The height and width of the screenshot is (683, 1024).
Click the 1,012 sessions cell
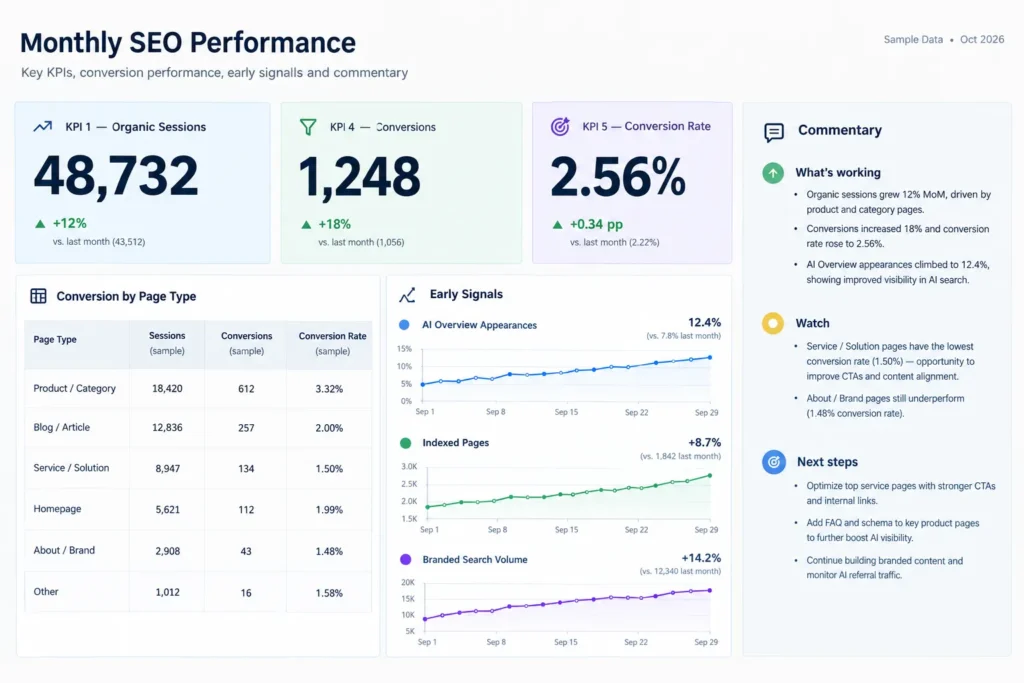click(x=168, y=592)
